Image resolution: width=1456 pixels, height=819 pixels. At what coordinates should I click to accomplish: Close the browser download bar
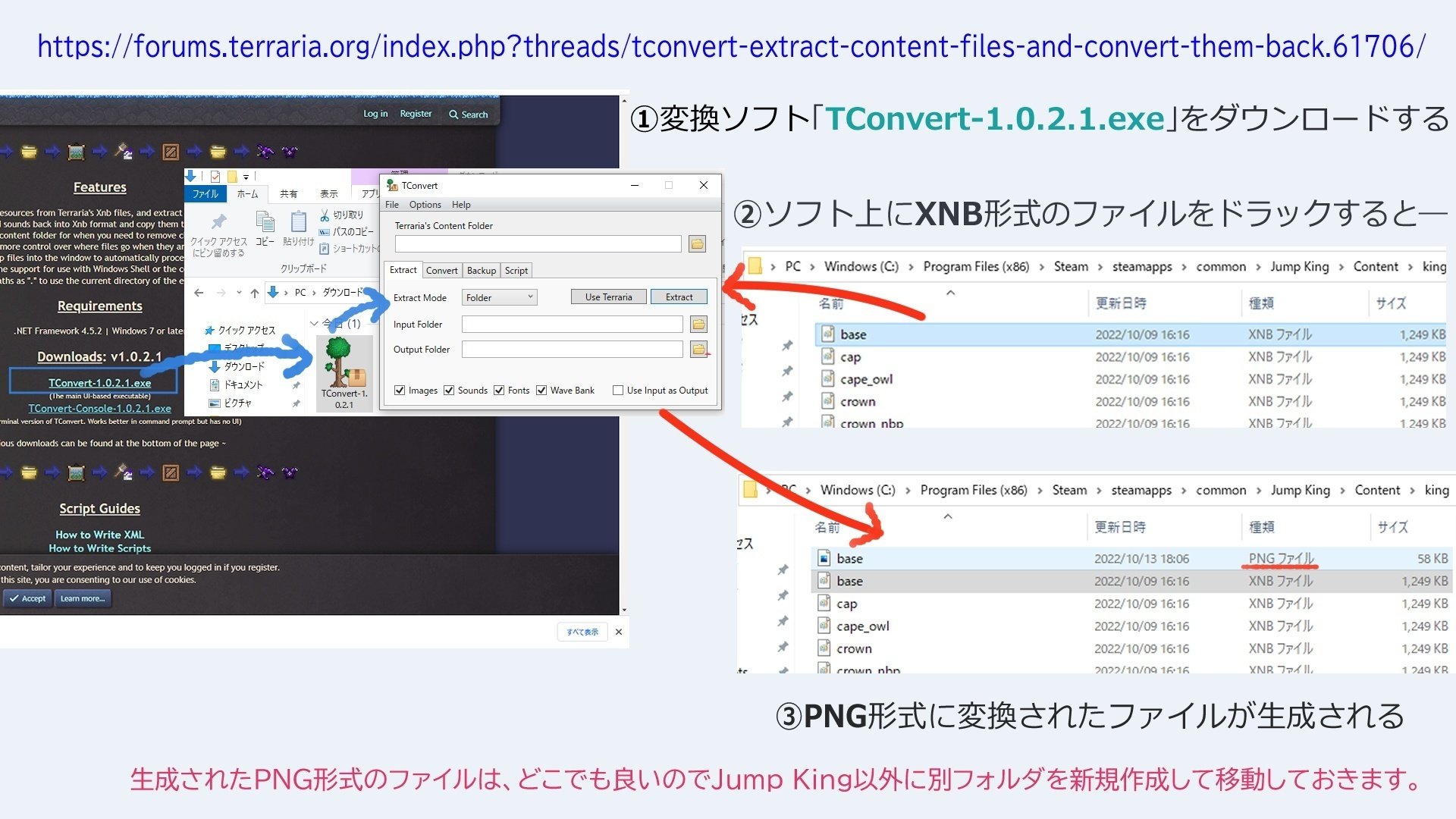click(x=618, y=632)
